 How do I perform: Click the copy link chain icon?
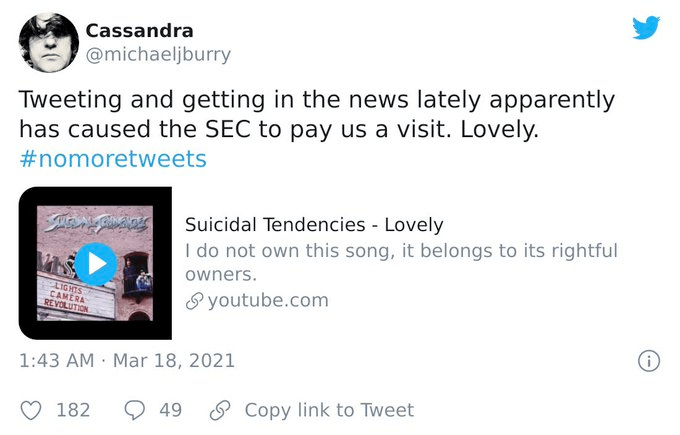pyautogui.click(x=219, y=410)
